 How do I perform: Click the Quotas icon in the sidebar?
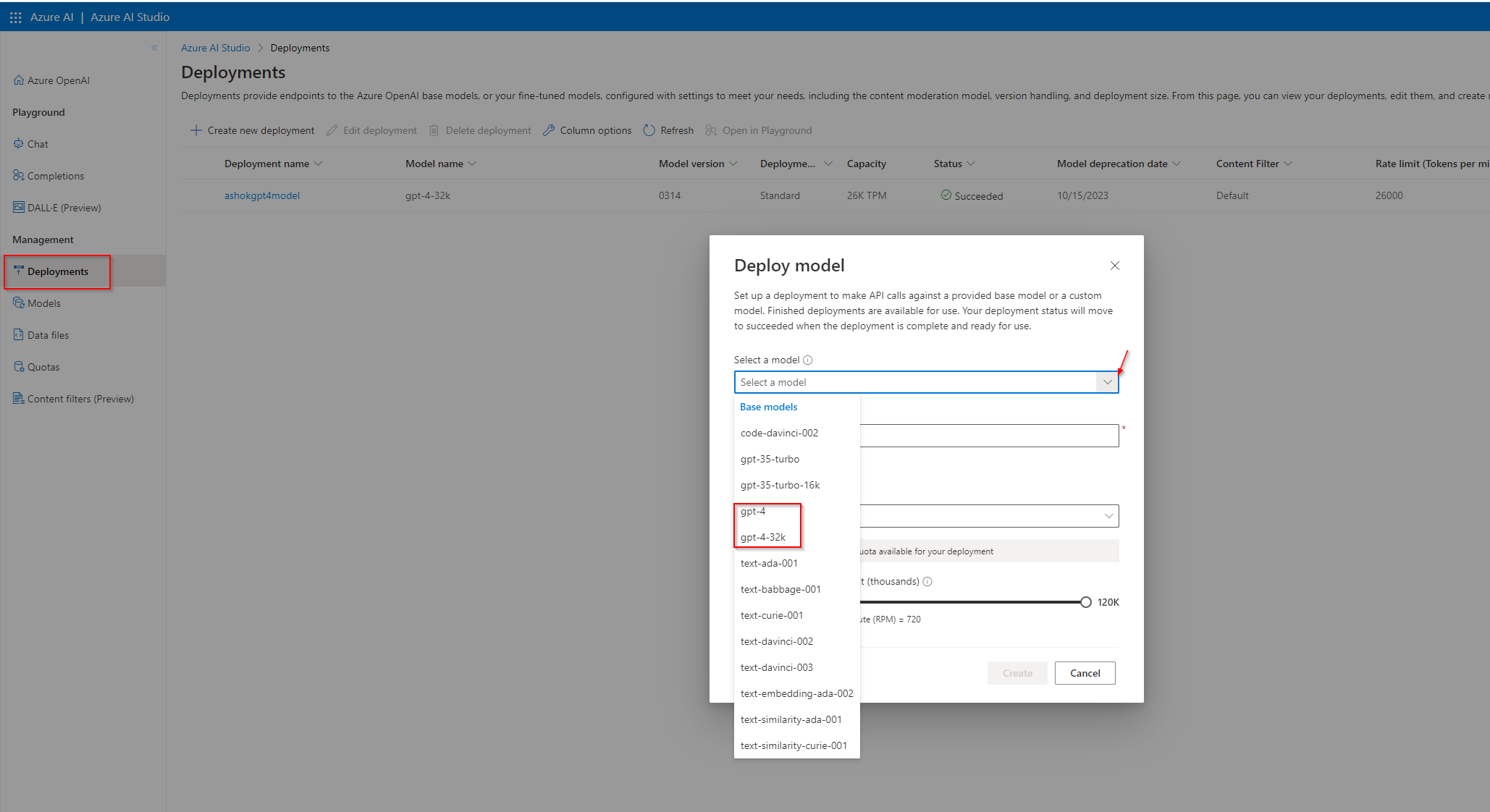[19, 367]
